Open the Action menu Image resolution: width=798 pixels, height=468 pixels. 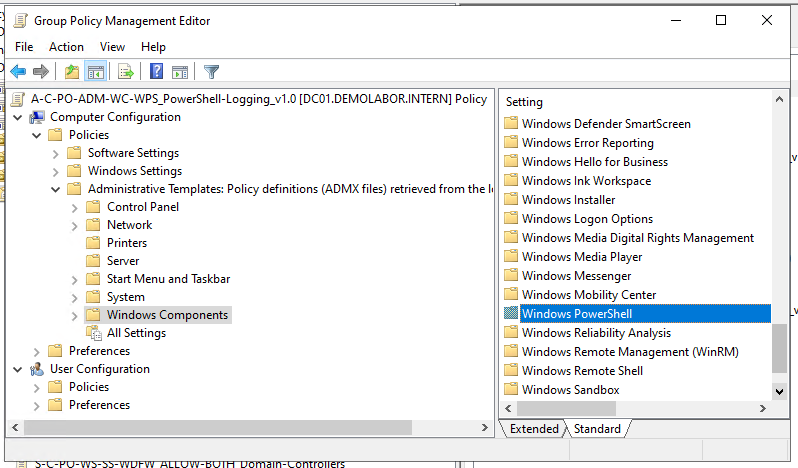coord(66,47)
